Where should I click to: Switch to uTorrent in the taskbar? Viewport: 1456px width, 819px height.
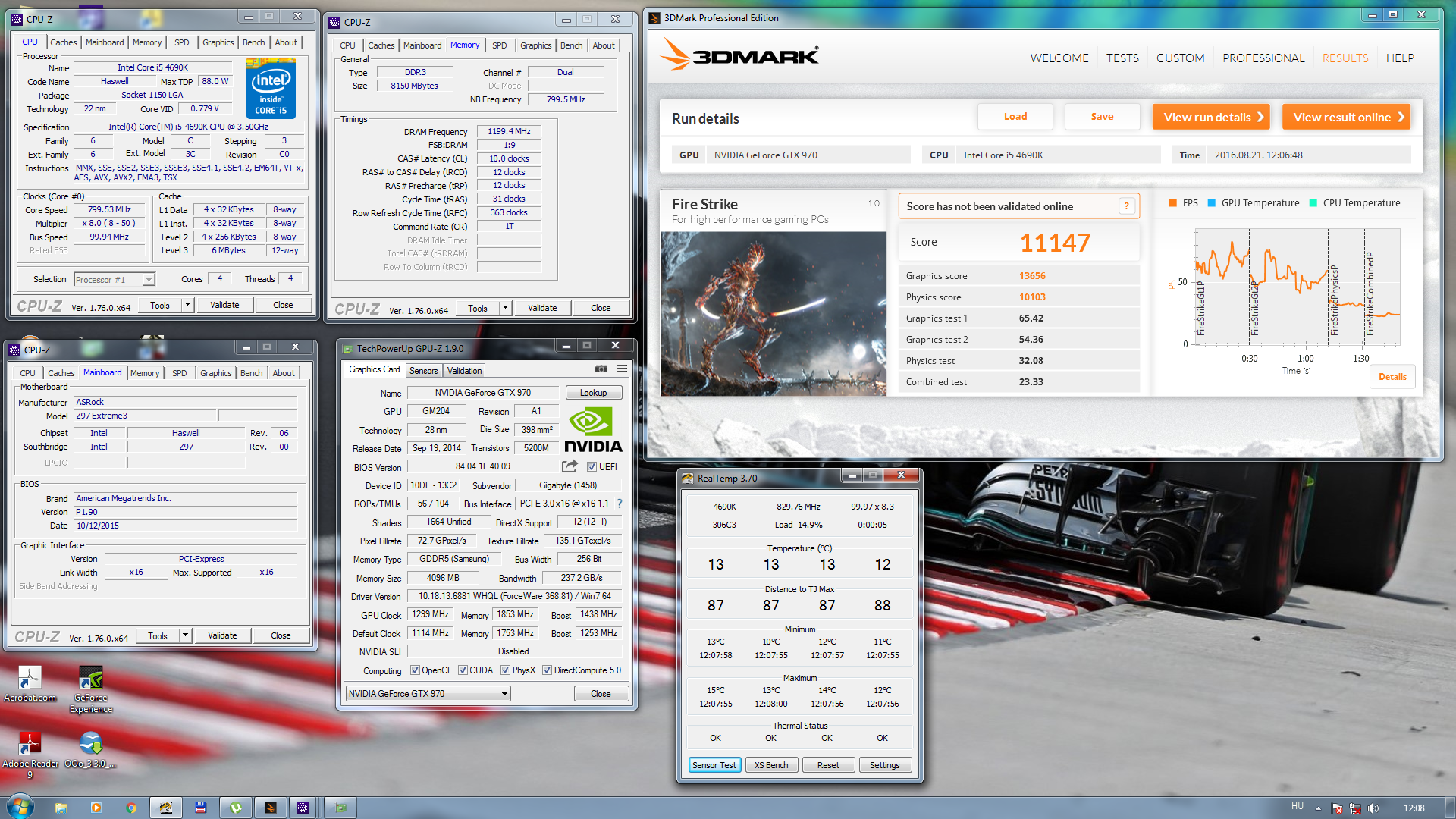click(x=236, y=808)
